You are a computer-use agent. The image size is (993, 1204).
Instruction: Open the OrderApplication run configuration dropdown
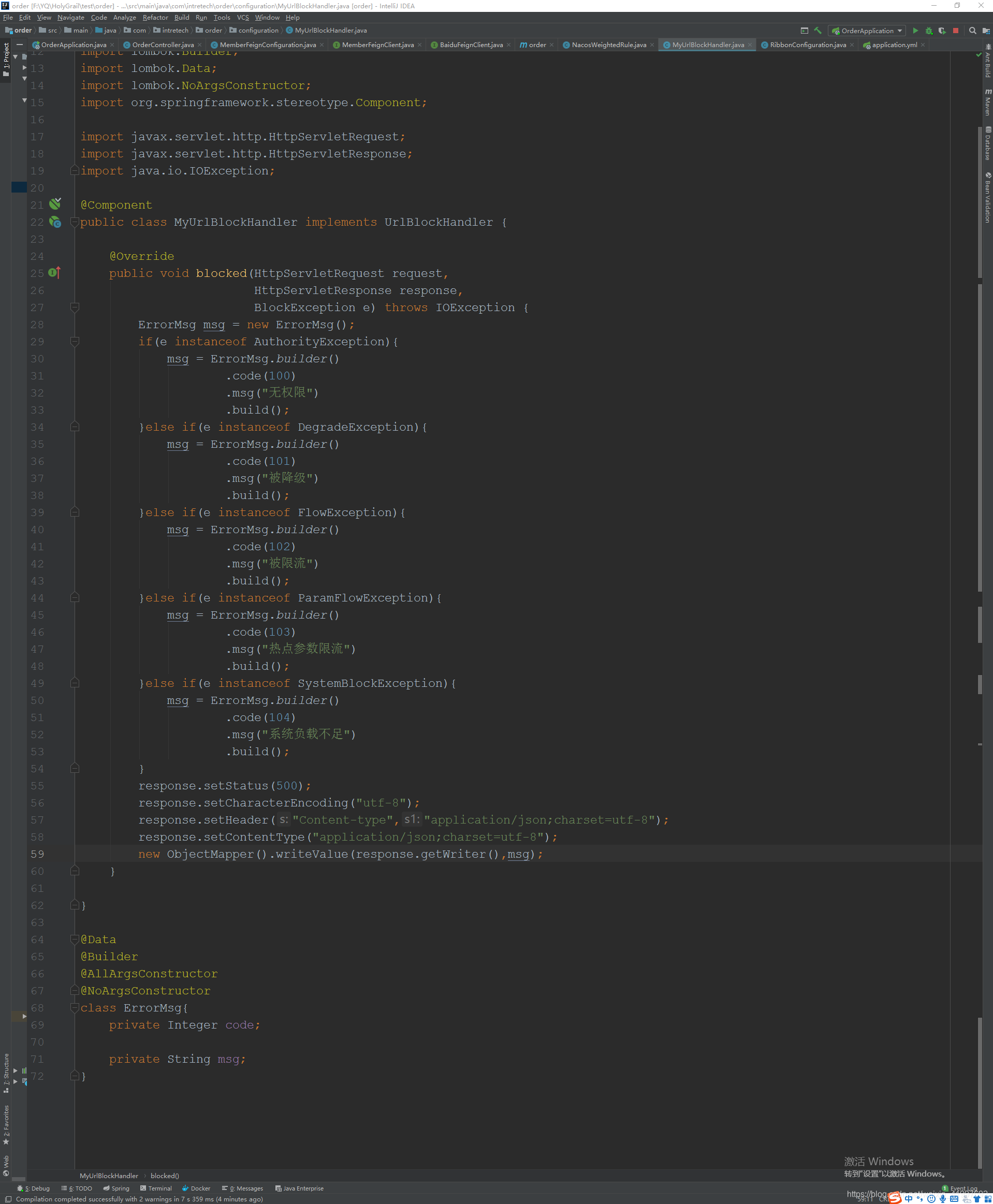click(x=867, y=31)
